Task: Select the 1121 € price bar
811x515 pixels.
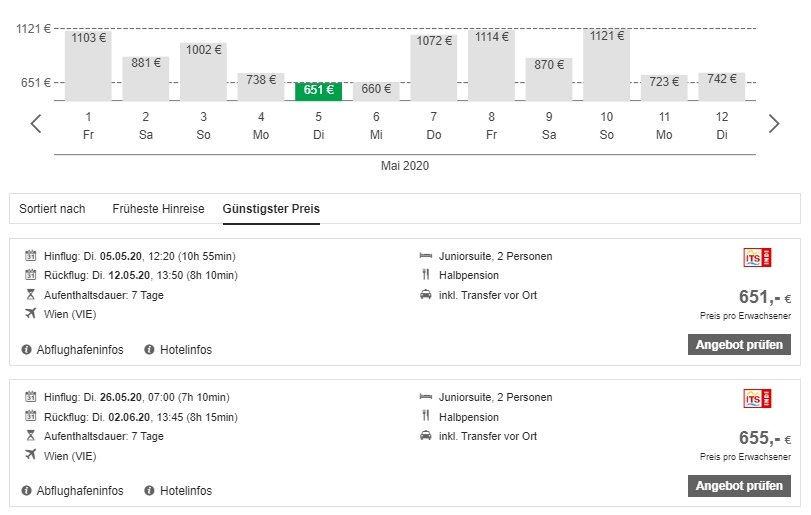Action: coord(607,65)
